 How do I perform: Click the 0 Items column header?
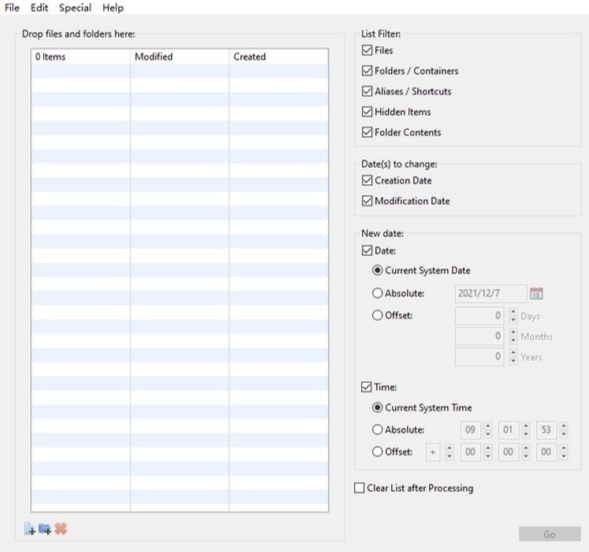[x=81, y=57]
